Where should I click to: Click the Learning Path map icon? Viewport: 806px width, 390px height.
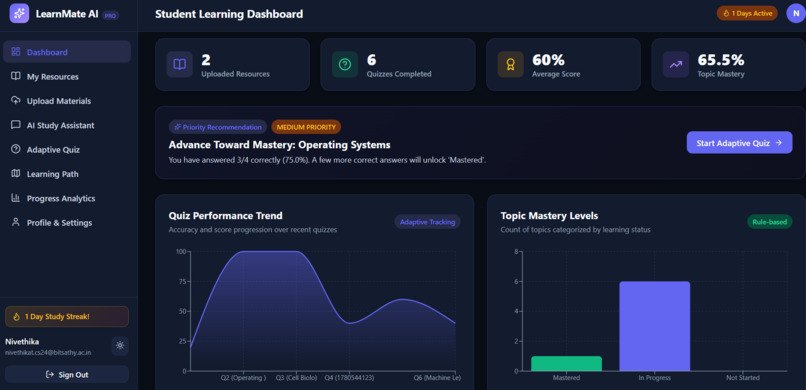tap(15, 174)
